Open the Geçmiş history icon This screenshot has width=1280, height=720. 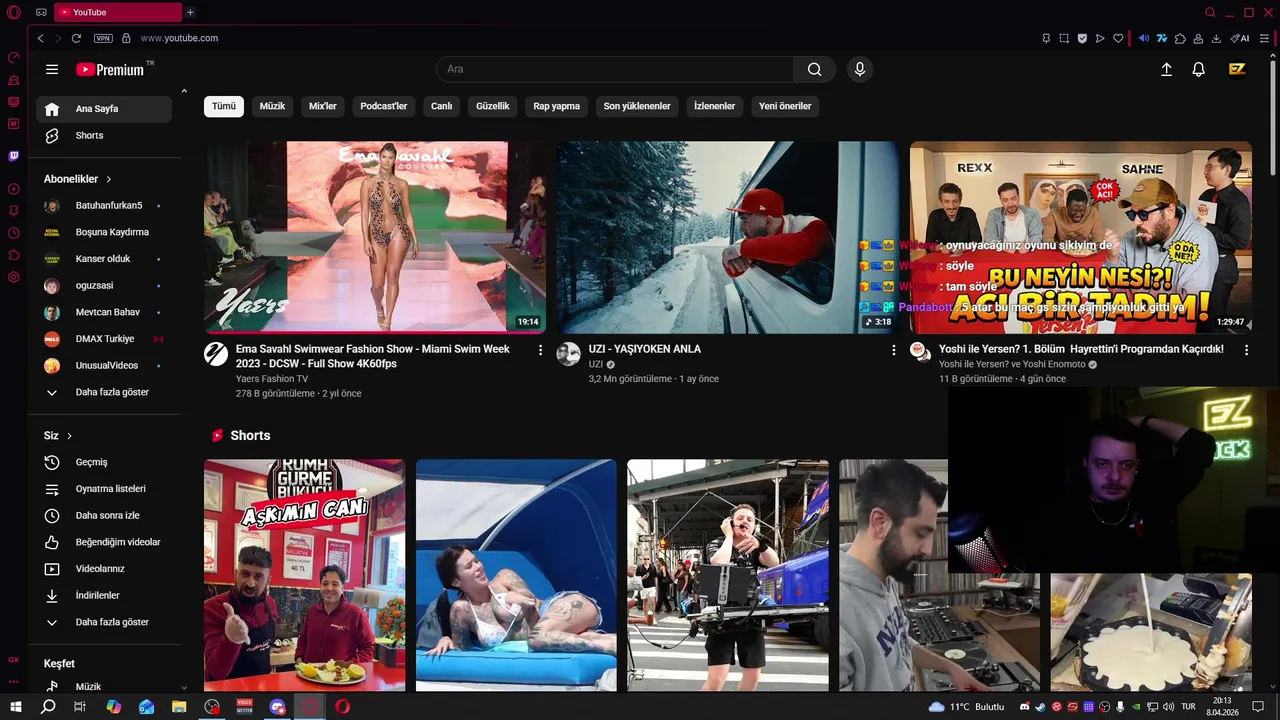point(52,462)
